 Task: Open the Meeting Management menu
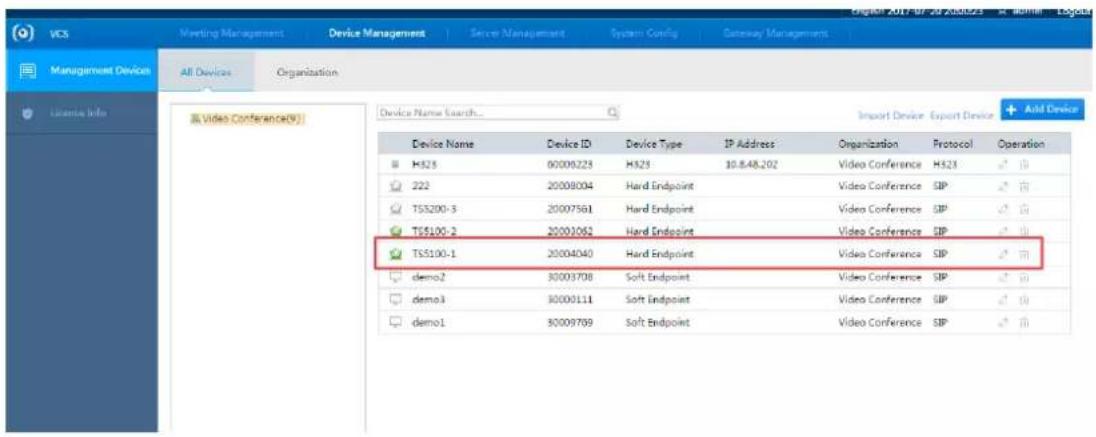231,33
